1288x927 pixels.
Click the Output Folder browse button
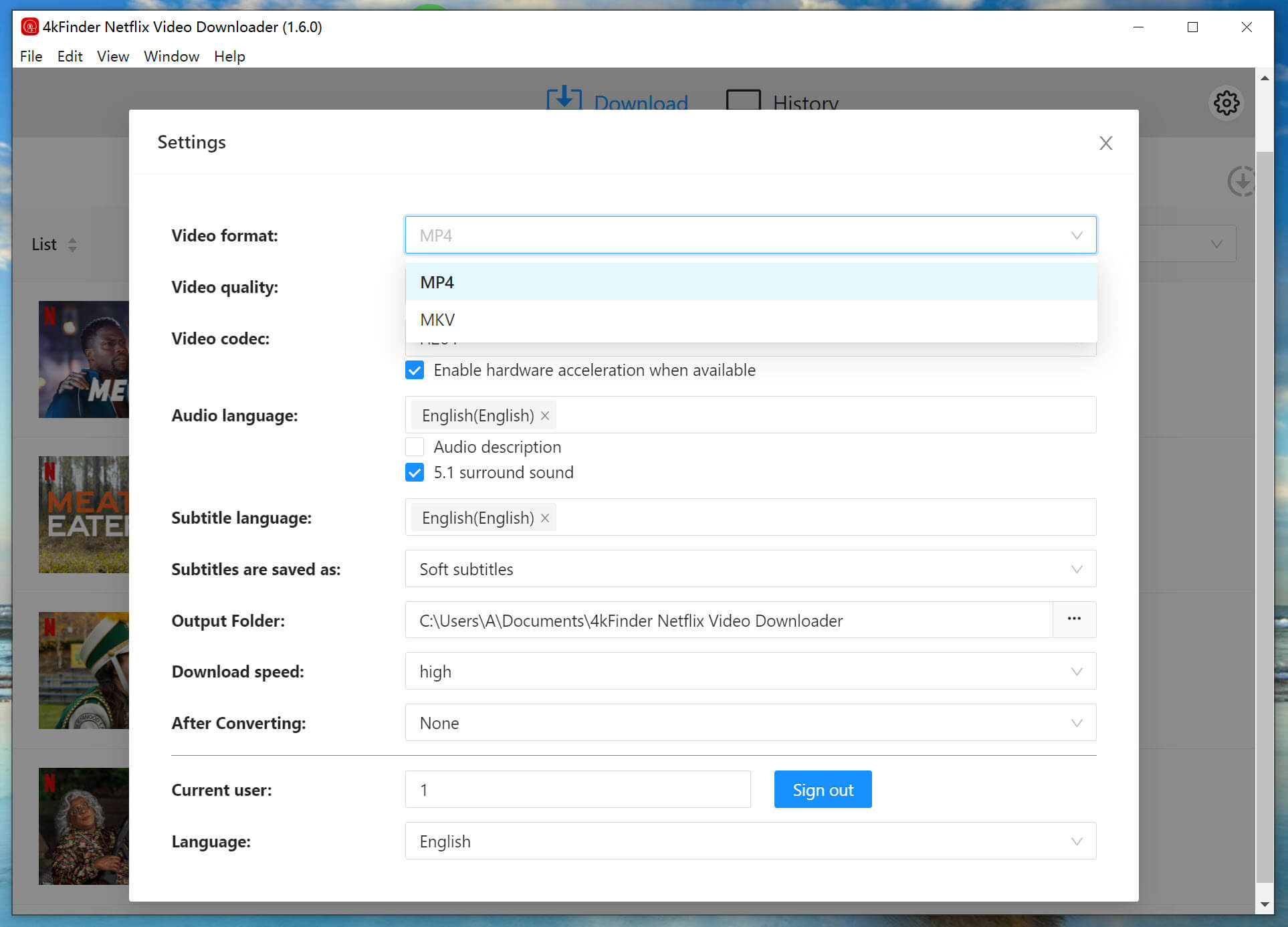[1074, 620]
